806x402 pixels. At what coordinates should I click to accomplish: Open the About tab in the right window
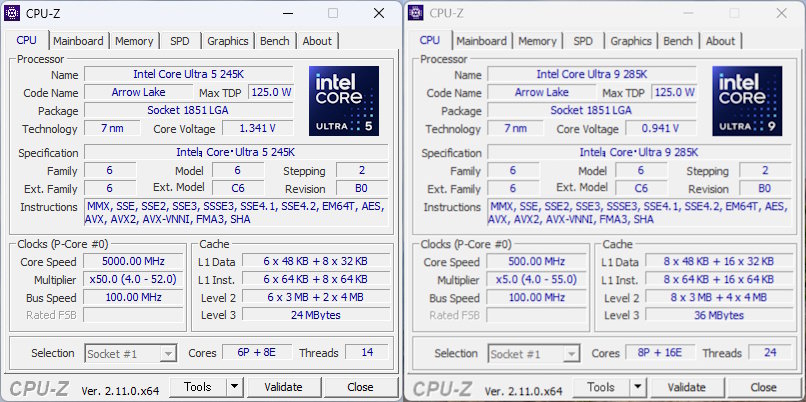720,41
